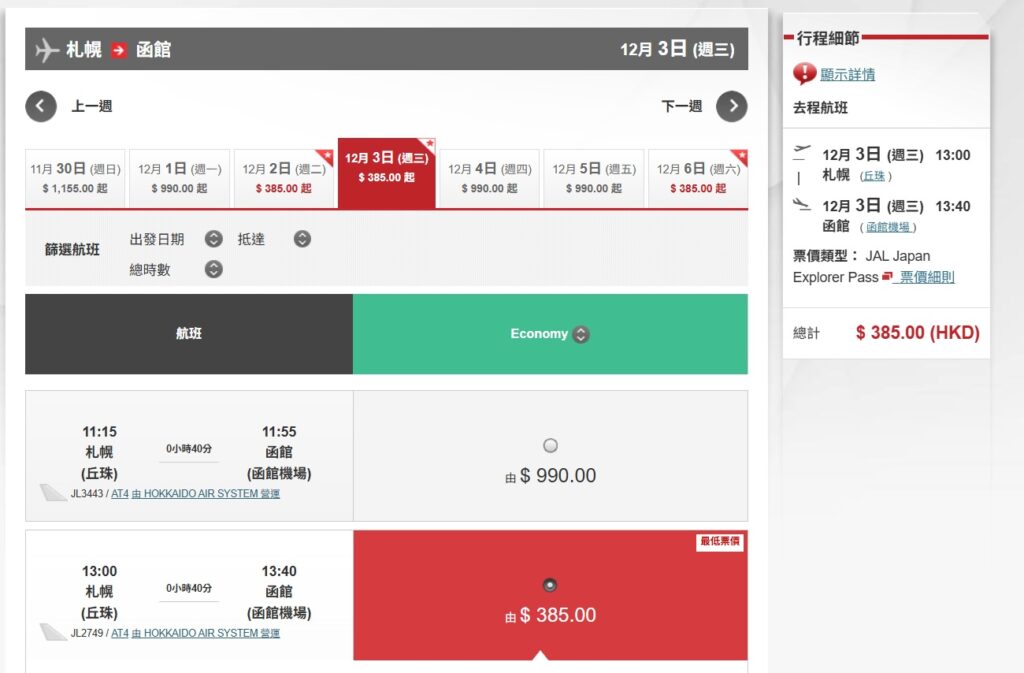
Task: Select the $385.00 lowest fare radio button
Action: (550, 585)
